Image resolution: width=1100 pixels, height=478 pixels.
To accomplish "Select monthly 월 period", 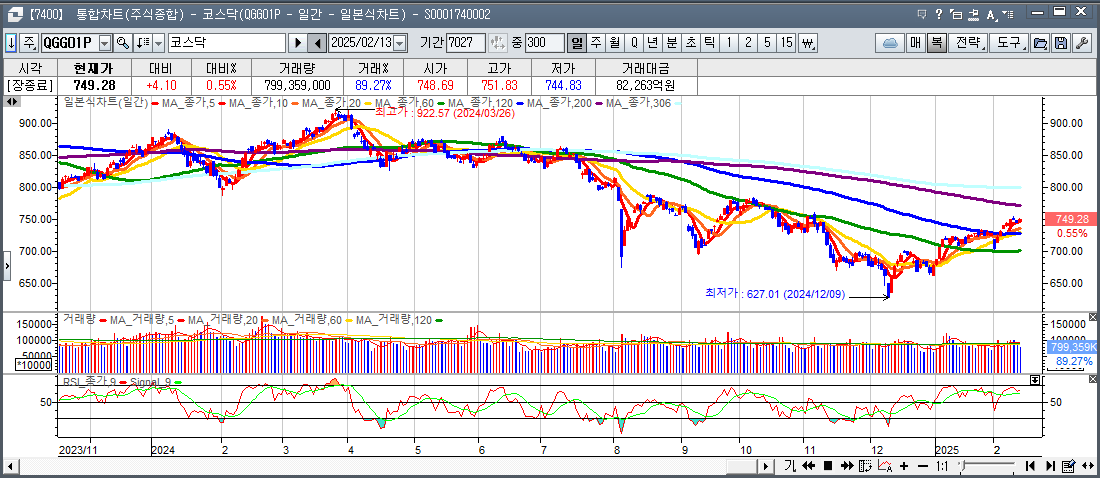I will [615, 43].
